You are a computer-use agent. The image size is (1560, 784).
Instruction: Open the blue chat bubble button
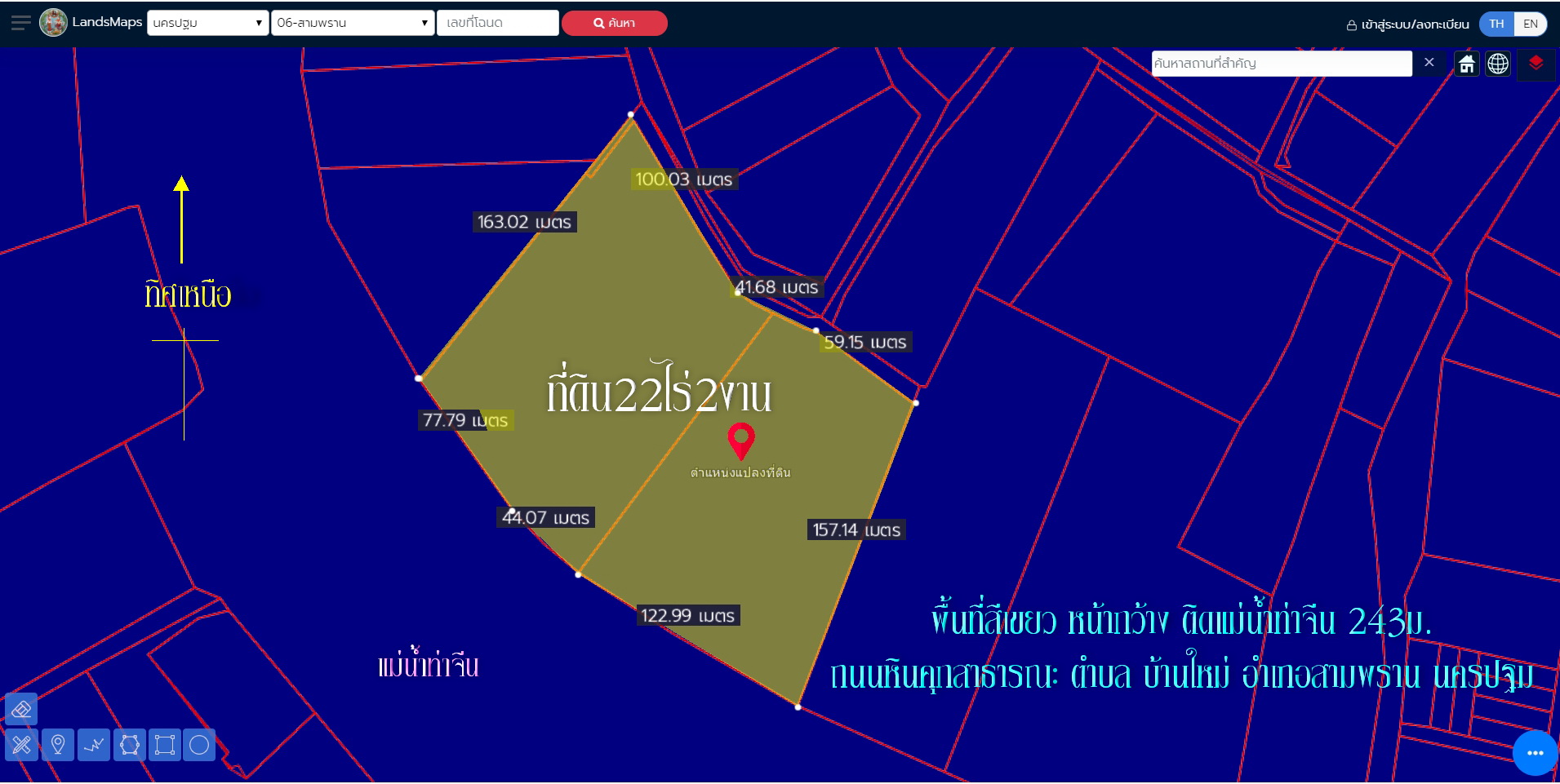tap(1535, 752)
